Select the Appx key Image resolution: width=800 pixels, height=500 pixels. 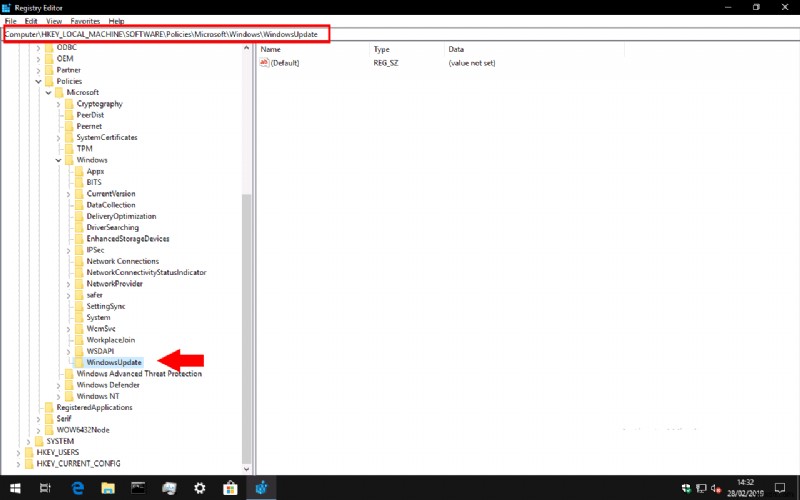(x=95, y=171)
